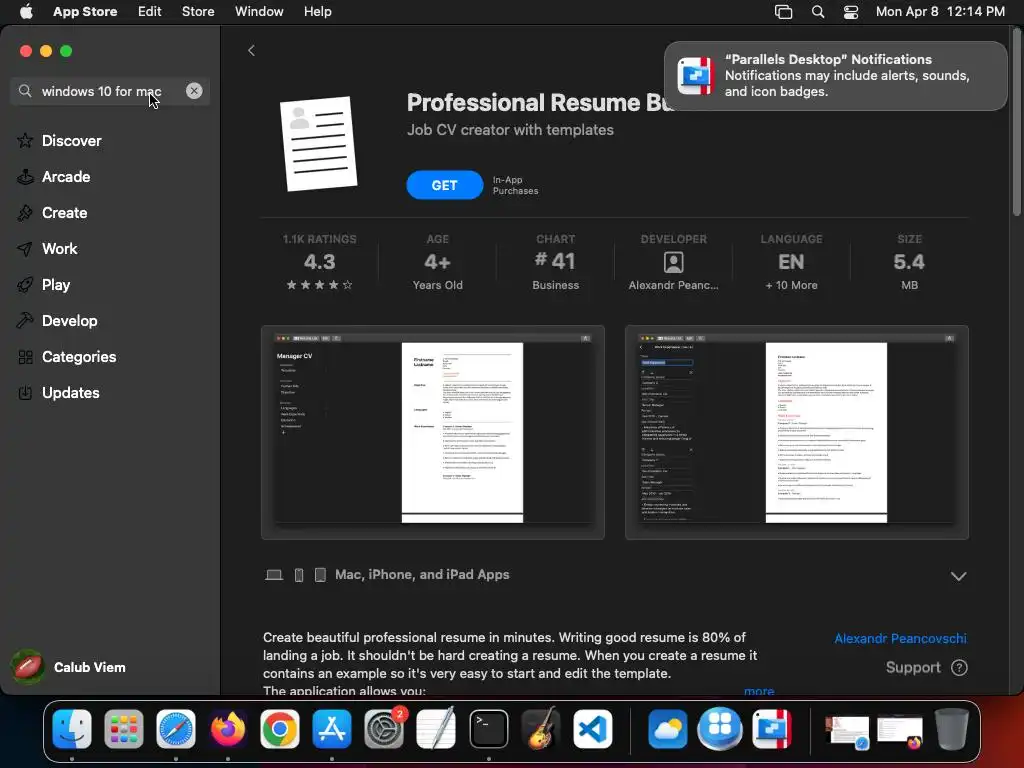1024x768 pixels.
Task: Open the second resume editor screenshot
Action: 797,432
